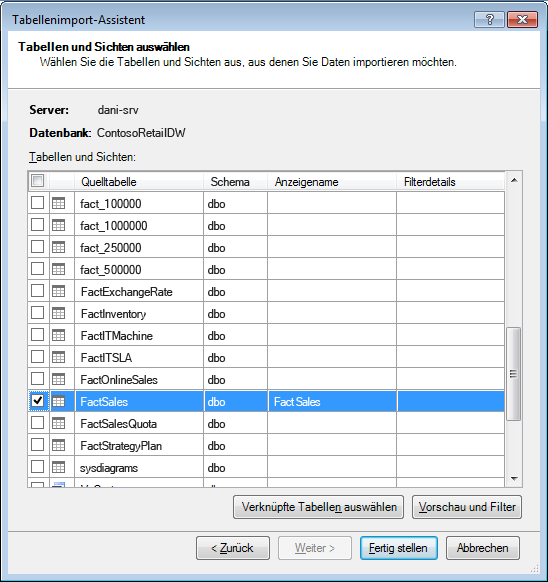Click the table icon for sysdiagrams
548x582 pixels.
[x=58, y=467]
